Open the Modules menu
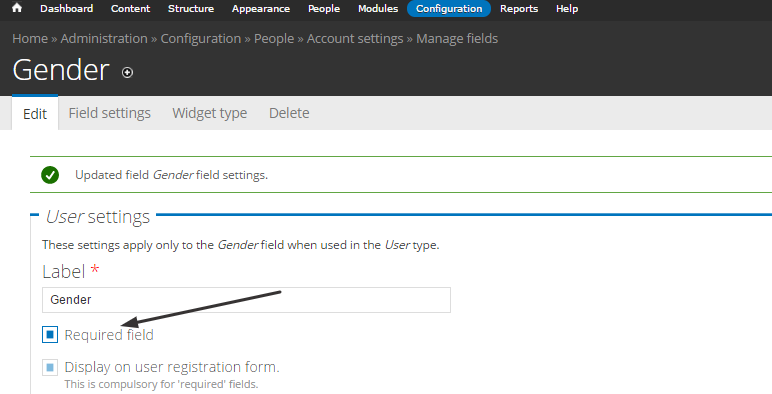772x394 pixels. pyautogui.click(x=378, y=8)
